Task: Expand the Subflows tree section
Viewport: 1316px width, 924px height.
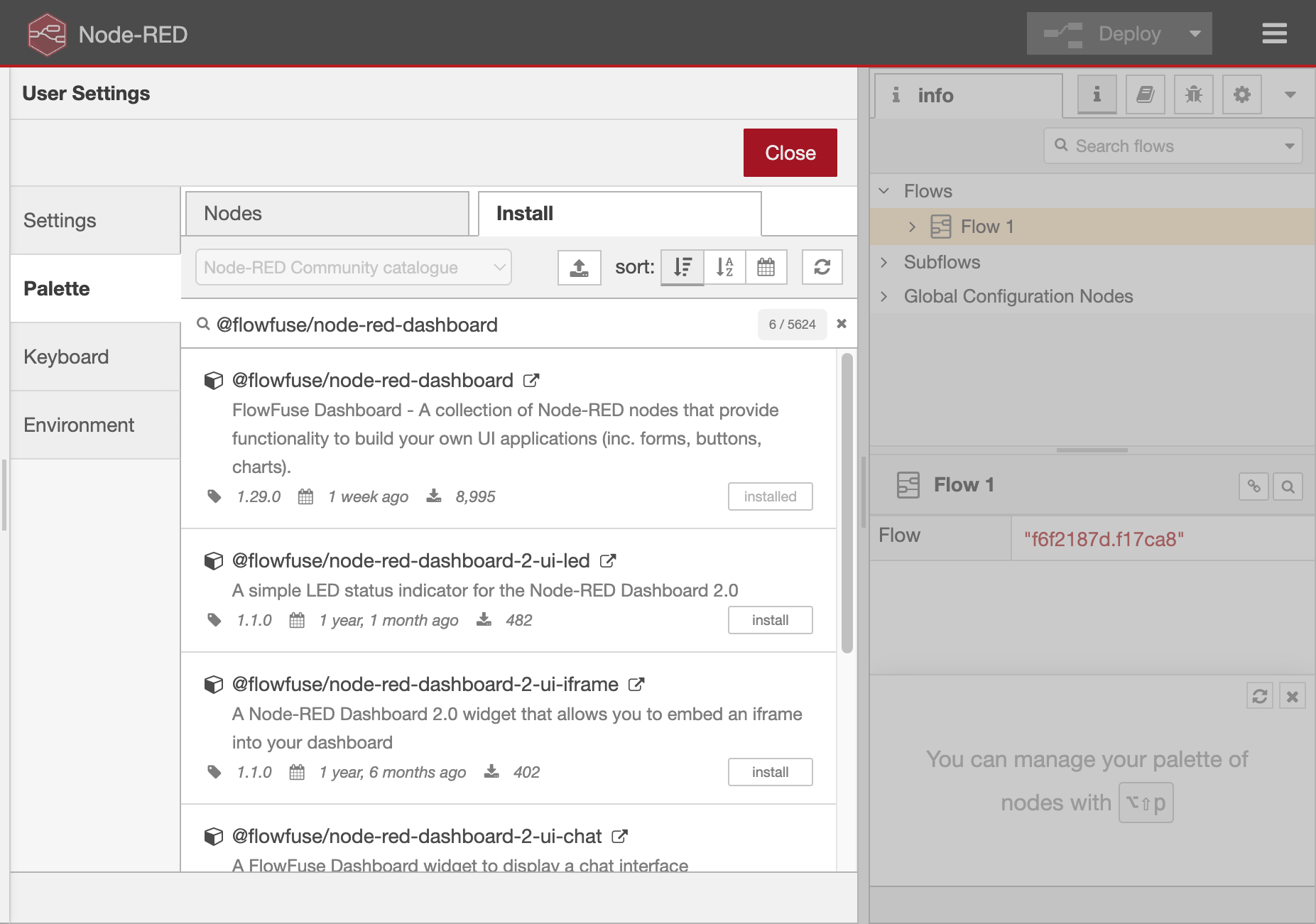Action: tap(884, 262)
